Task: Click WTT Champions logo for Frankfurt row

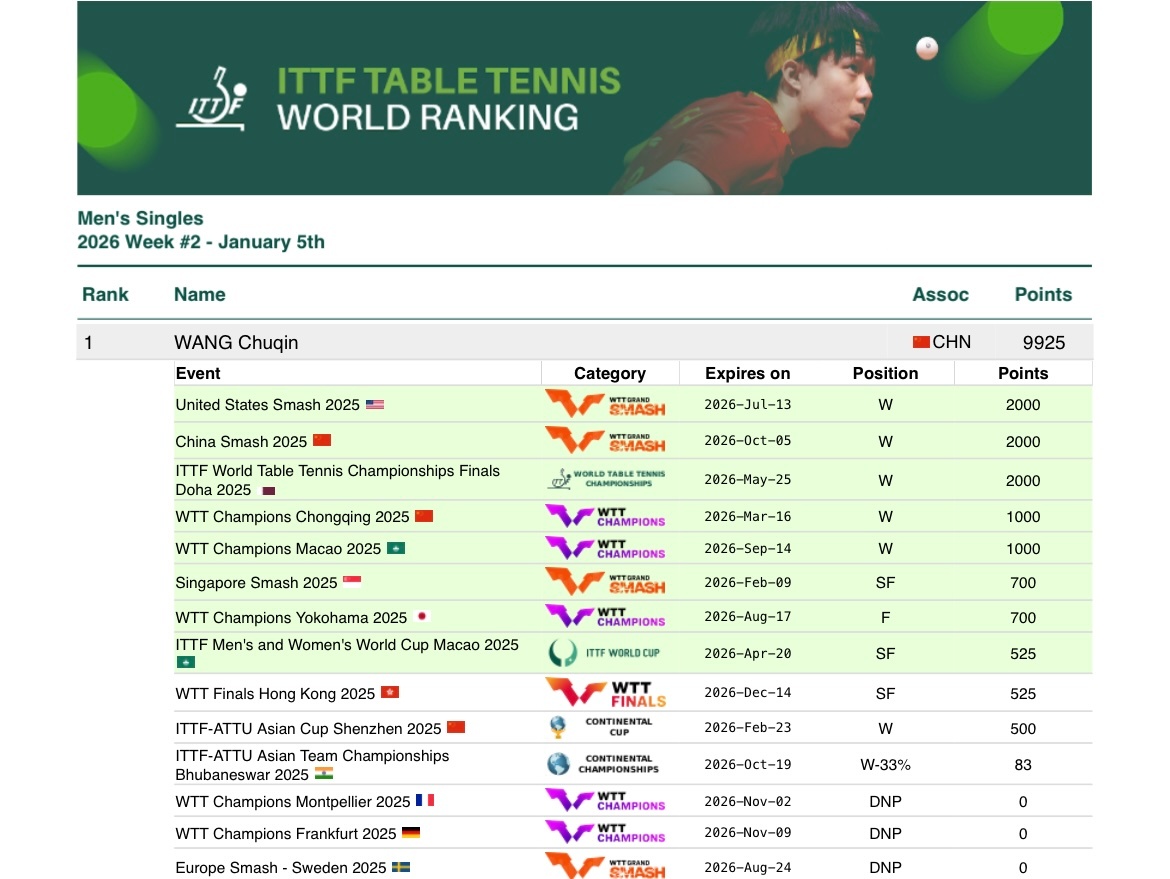Action: tap(605, 832)
